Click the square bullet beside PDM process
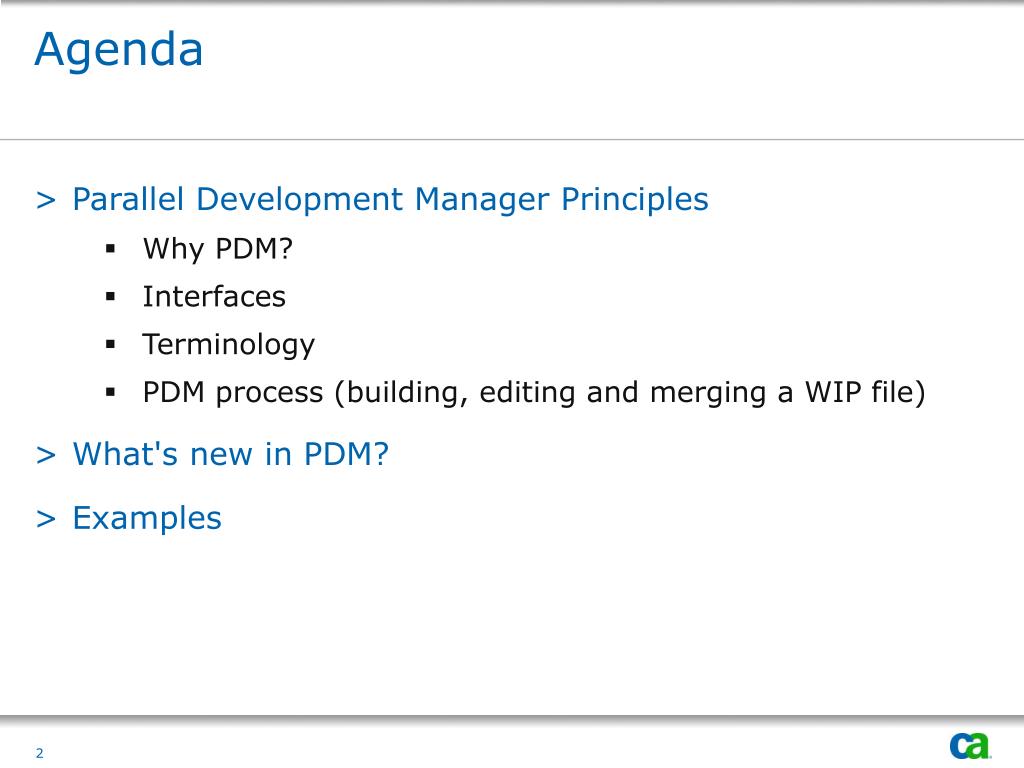Viewport: 1024px width, 768px height. point(110,392)
